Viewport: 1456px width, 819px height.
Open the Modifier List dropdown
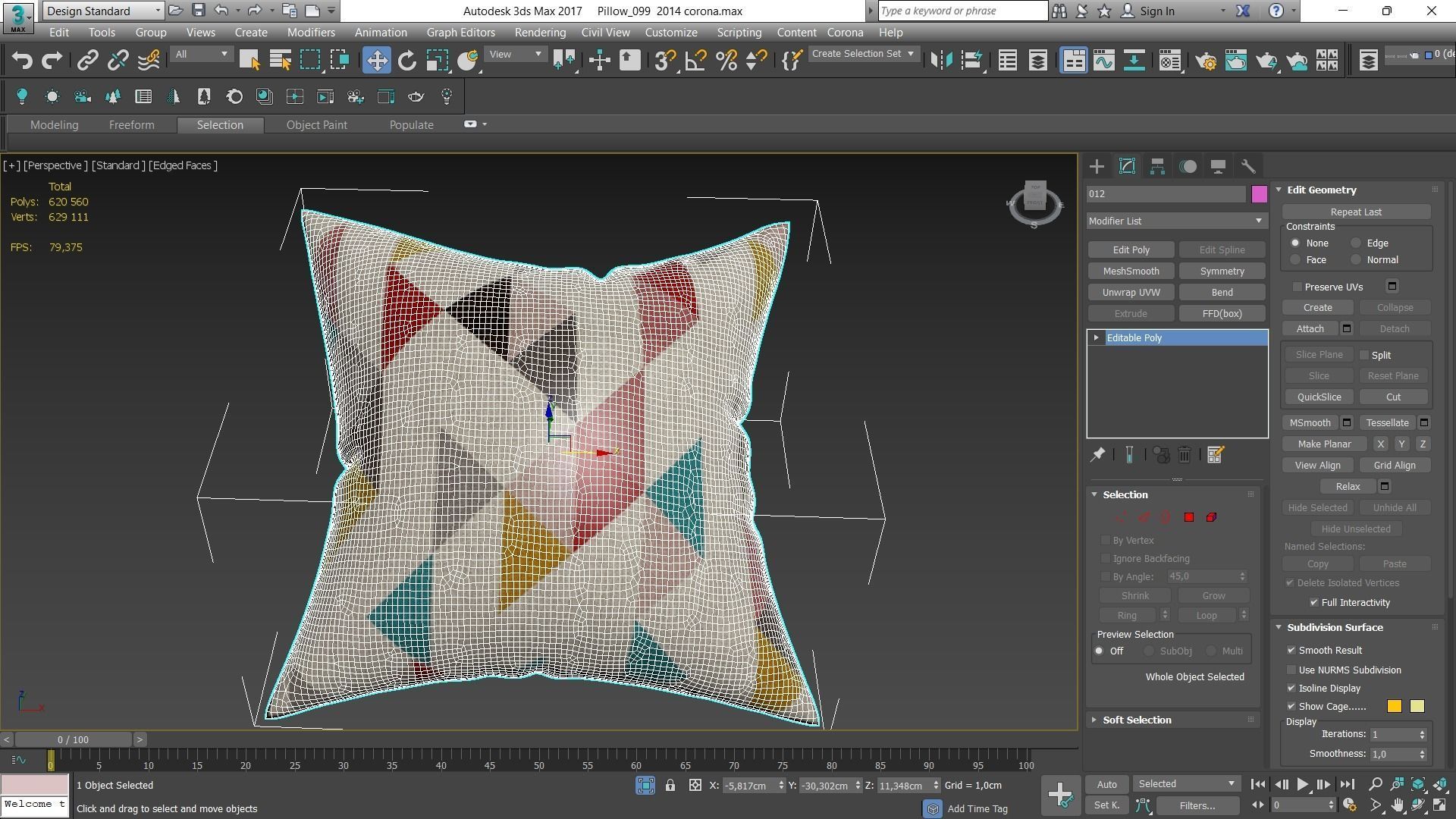coord(1176,221)
